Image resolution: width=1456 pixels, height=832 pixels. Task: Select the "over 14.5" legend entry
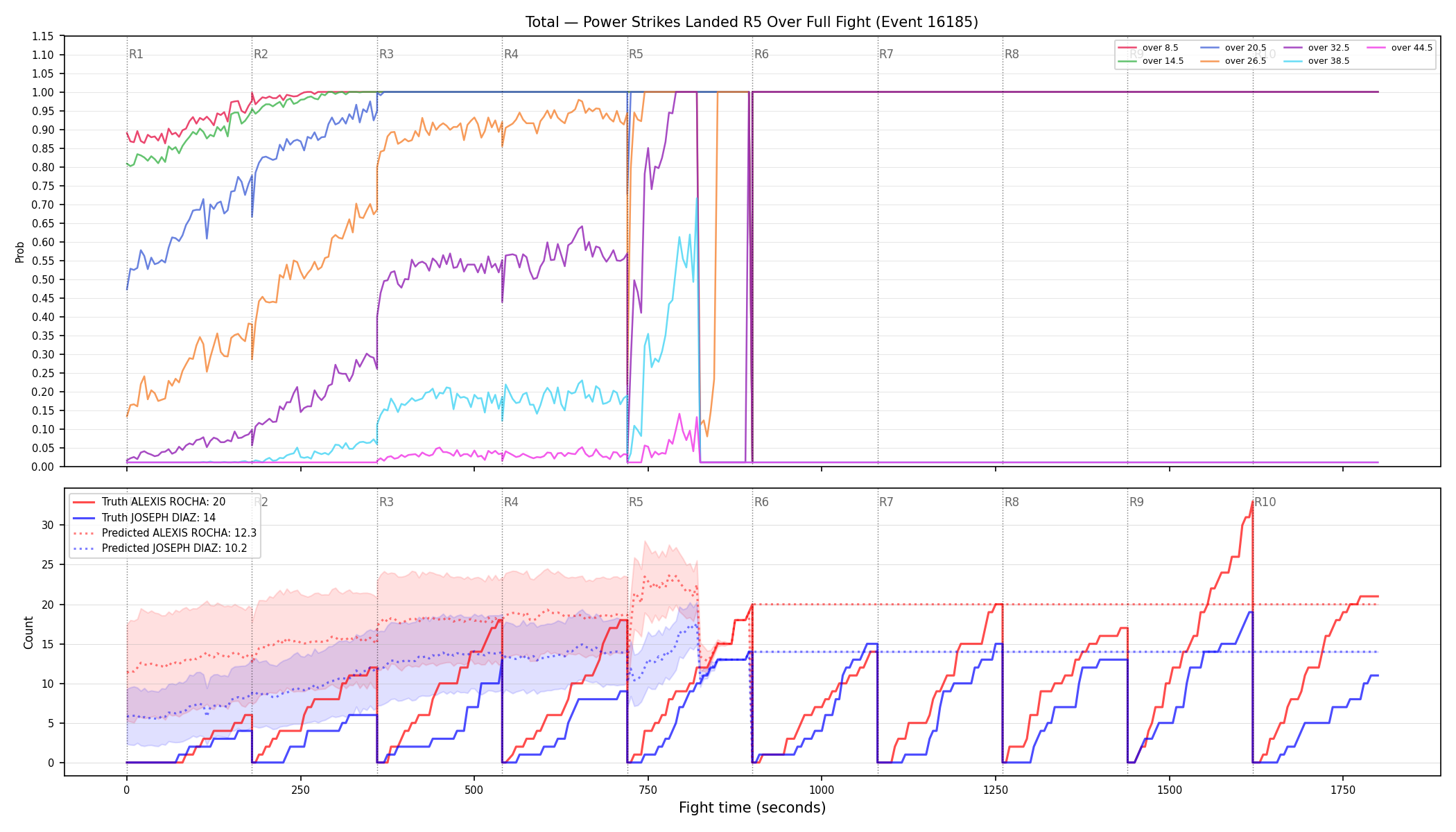click(1151, 61)
